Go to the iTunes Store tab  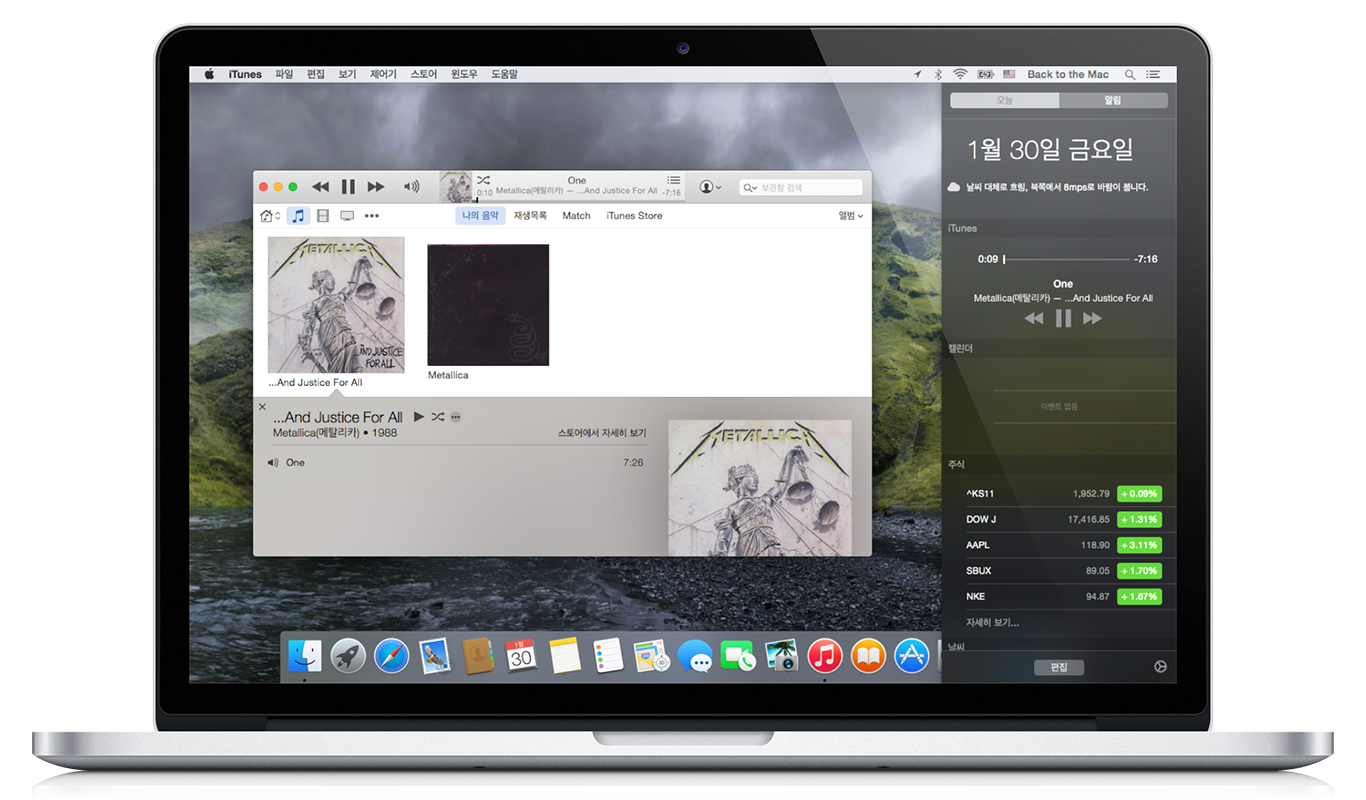click(x=634, y=216)
